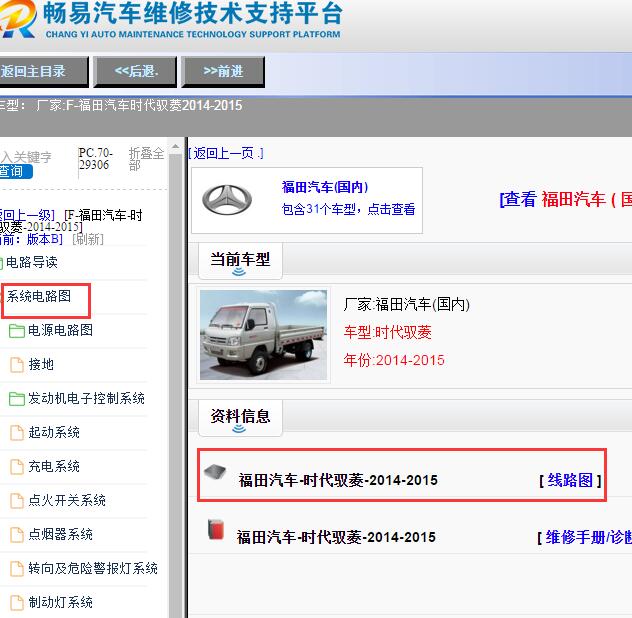Open 点烟器系统 tree item
Viewport: 632px width, 618px height.
coord(60,535)
